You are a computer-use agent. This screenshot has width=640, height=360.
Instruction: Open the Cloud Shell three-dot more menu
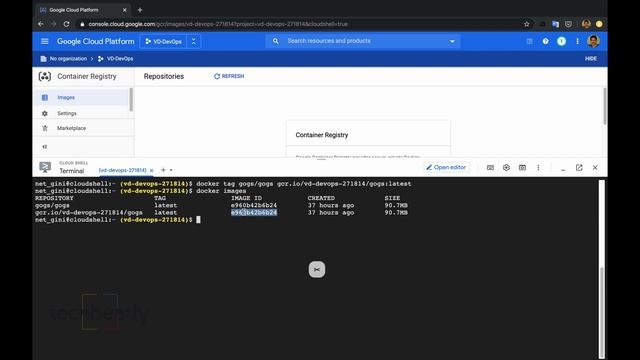coord(538,168)
